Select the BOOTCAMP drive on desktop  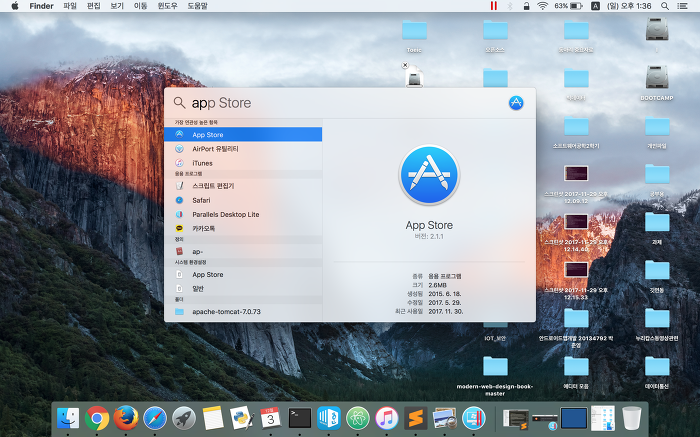(x=657, y=83)
